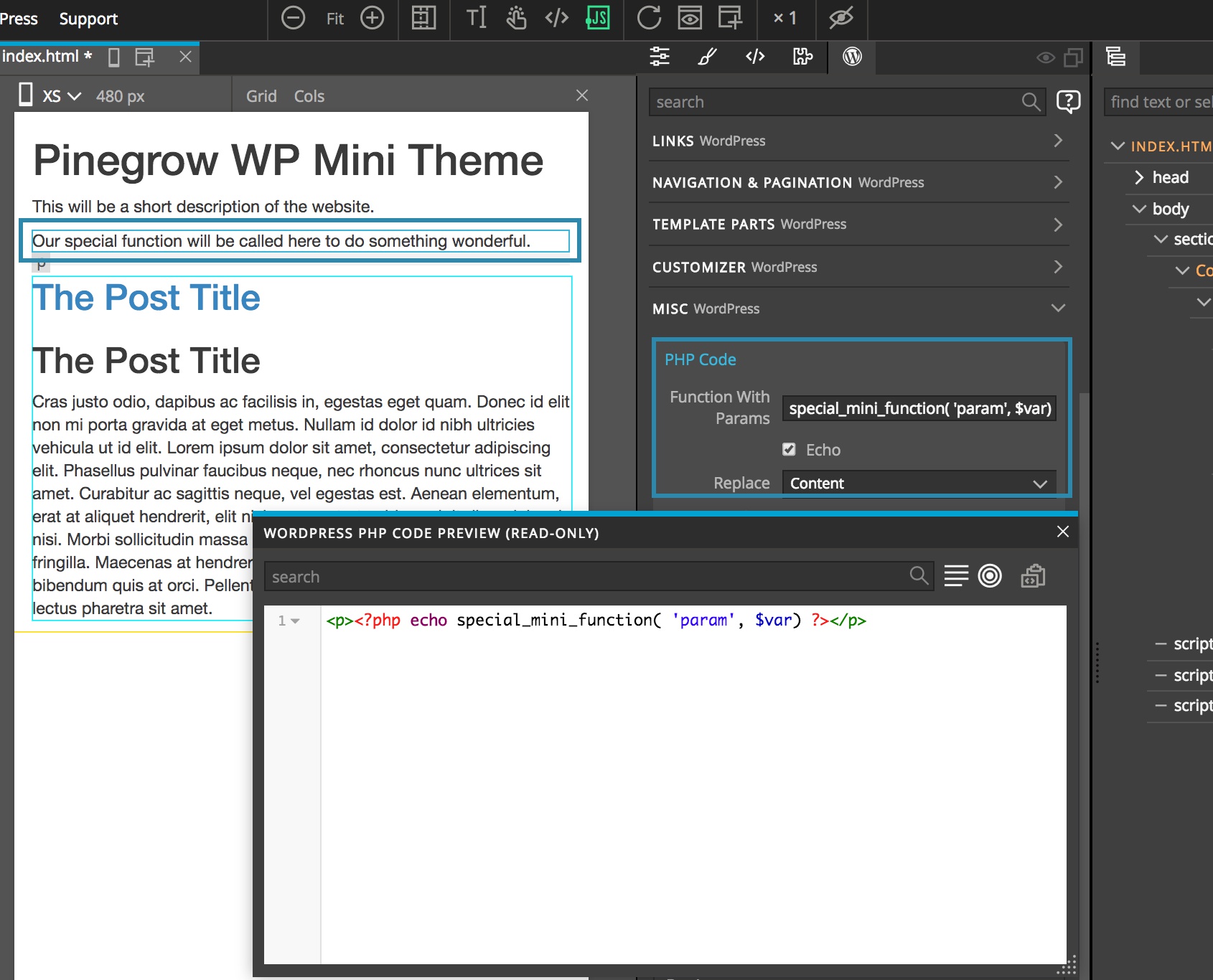Expand NAVIGATION & PAGINATION WordPress section
The image size is (1213, 980).
point(858,182)
